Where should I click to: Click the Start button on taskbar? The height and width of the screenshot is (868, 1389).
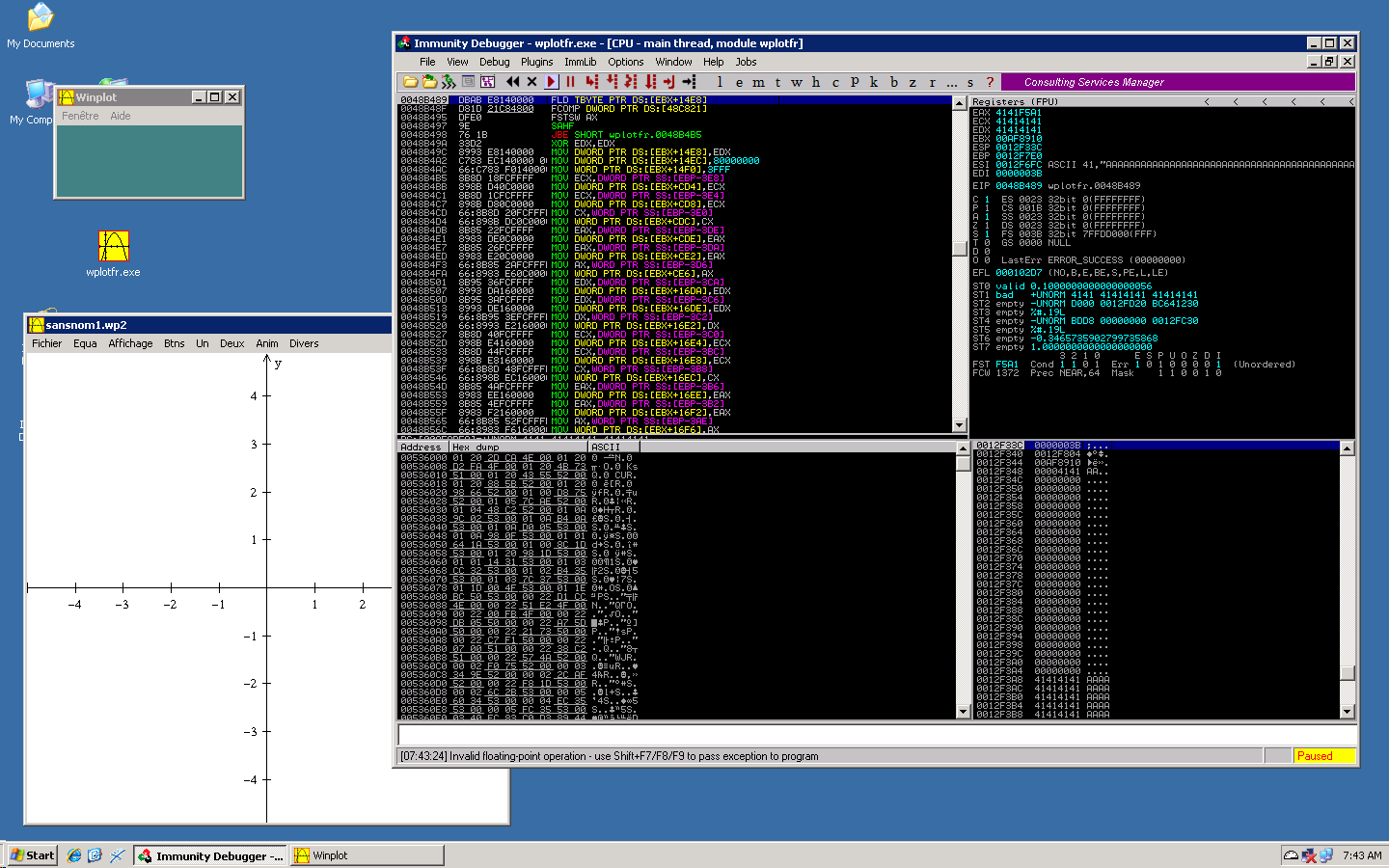(x=33, y=855)
